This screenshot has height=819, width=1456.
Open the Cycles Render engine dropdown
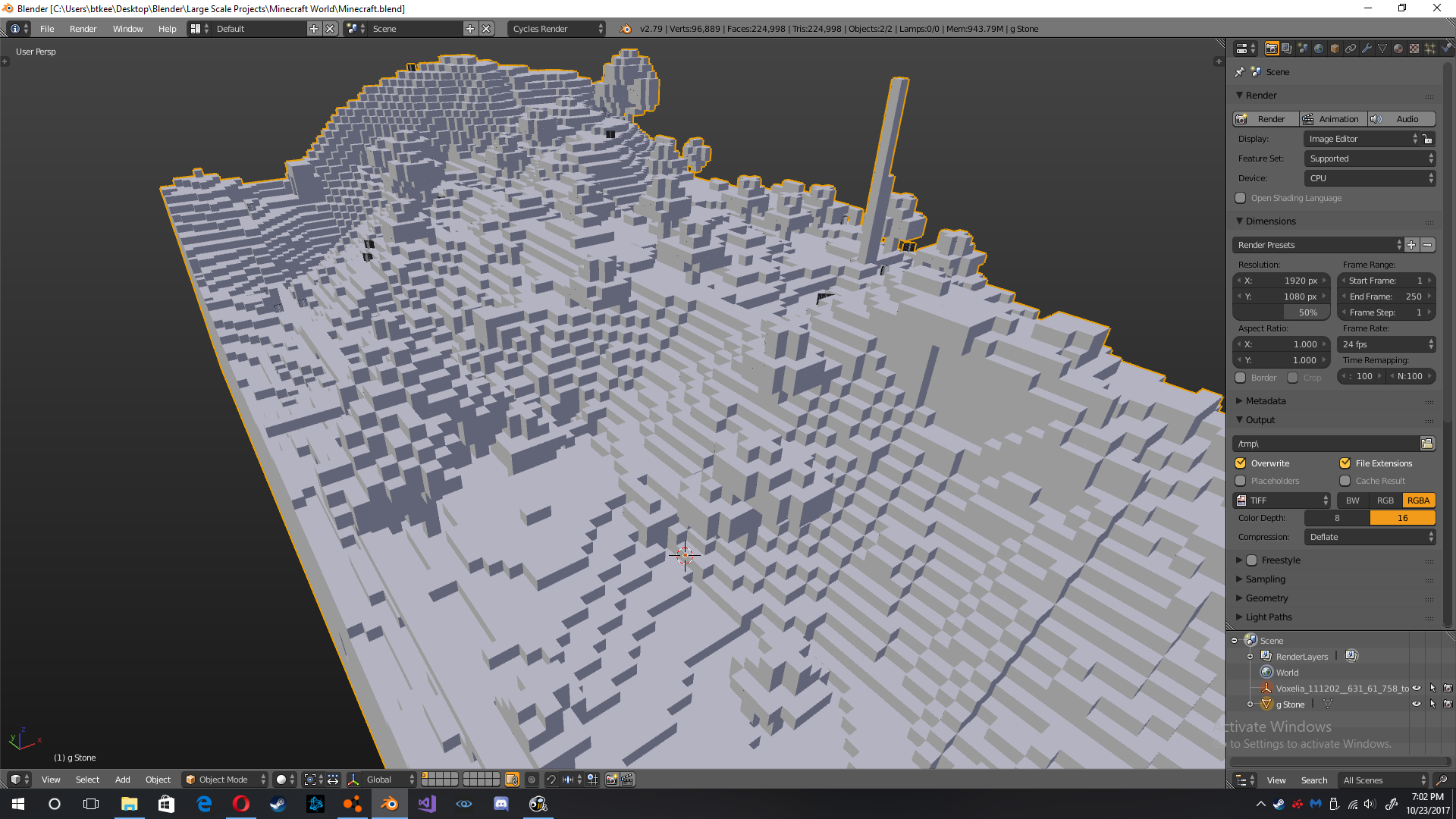557,29
